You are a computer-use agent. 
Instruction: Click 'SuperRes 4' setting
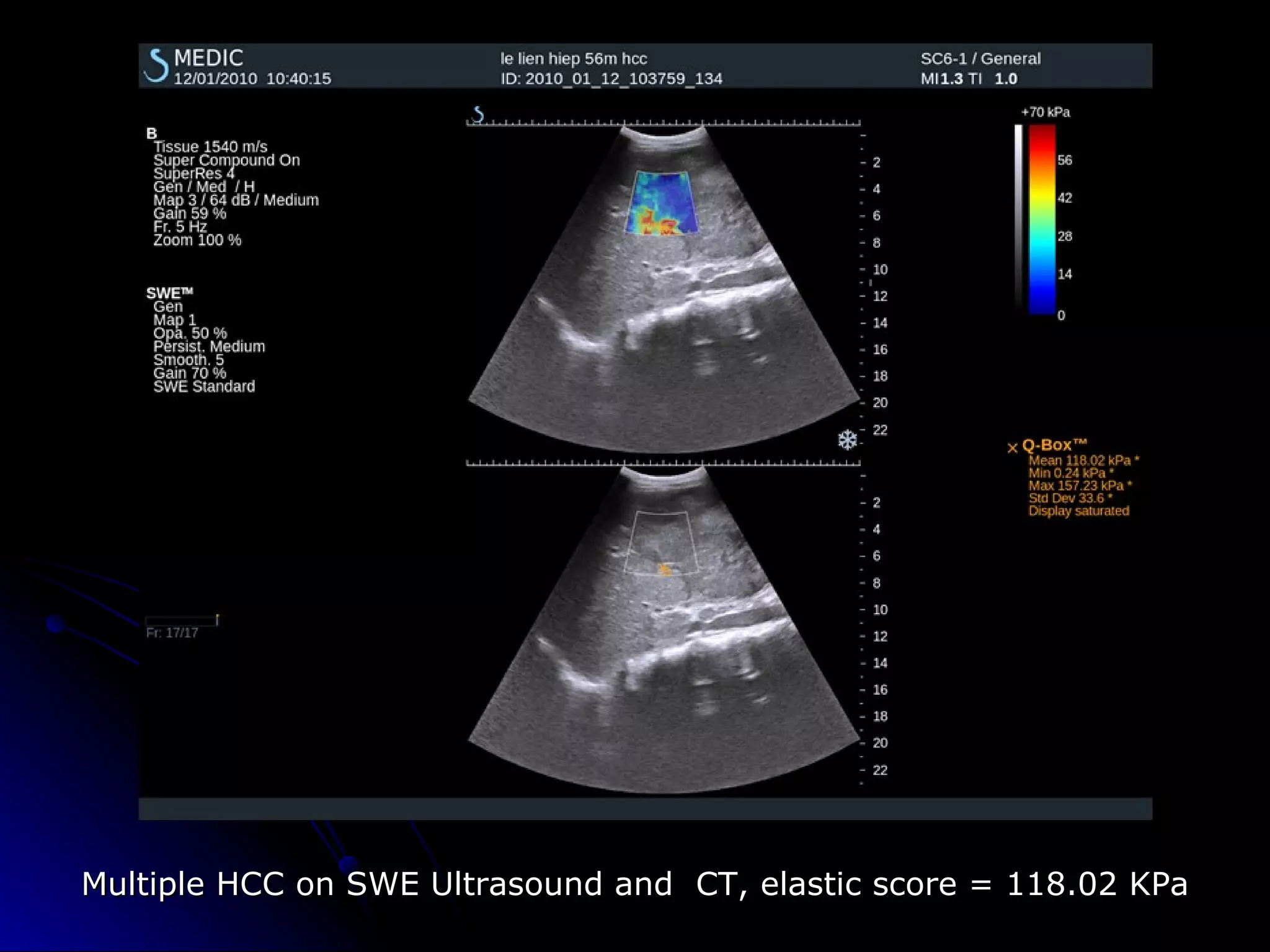[x=193, y=174]
